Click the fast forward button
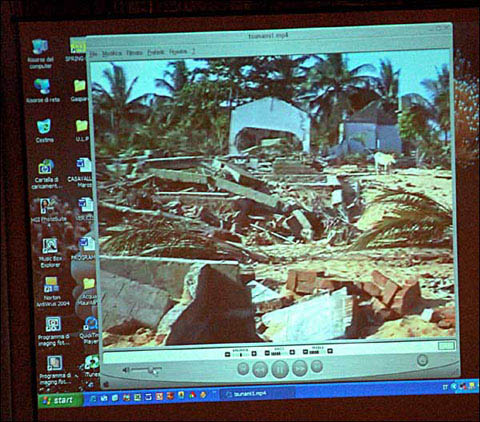Screen dimensions: 480x422 pyautogui.click(x=299, y=368)
